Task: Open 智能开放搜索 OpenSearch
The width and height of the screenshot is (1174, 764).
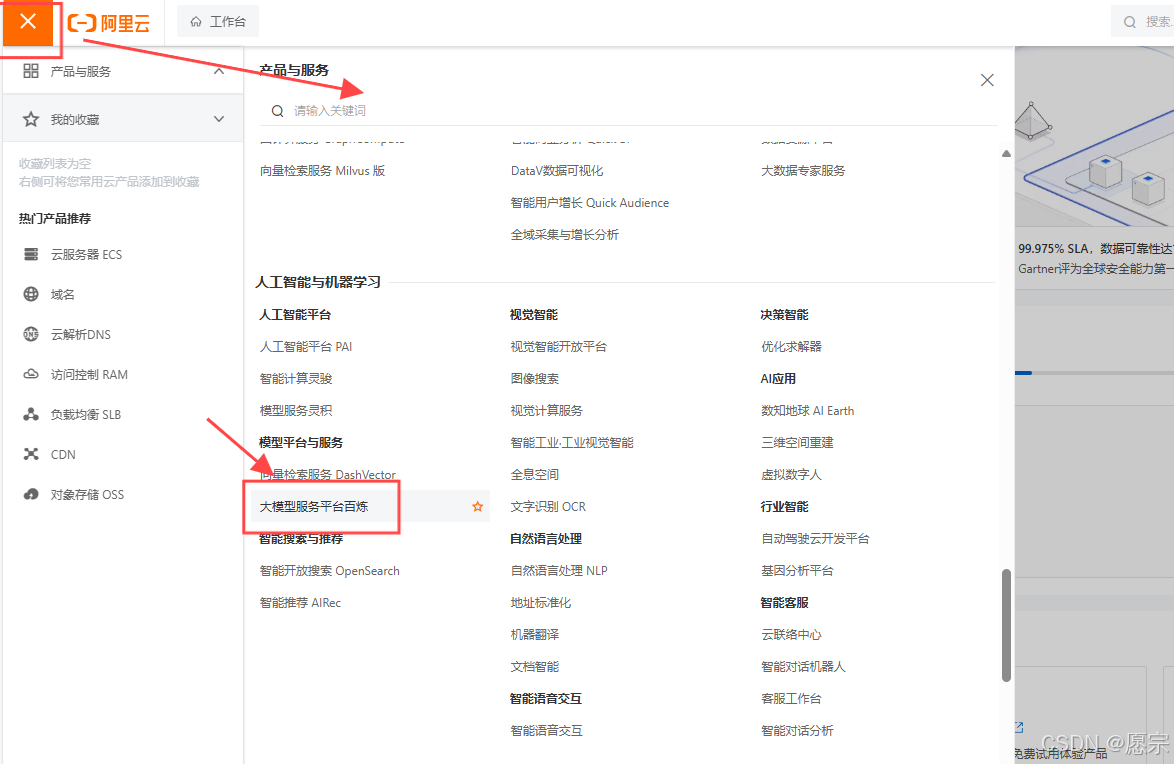Action: (x=329, y=571)
